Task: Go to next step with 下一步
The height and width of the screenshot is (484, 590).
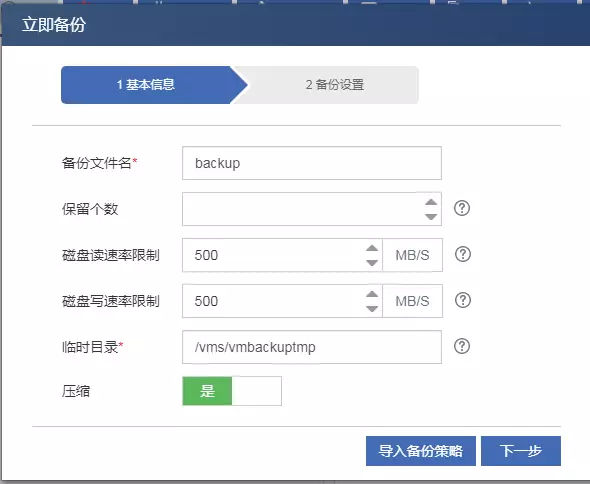Action: pos(521,451)
